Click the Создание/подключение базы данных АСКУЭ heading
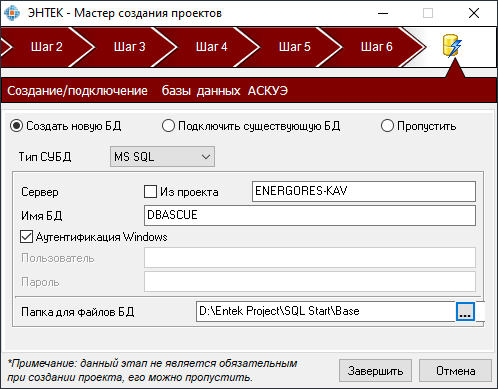The height and width of the screenshot is (389, 498). (x=147, y=91)
